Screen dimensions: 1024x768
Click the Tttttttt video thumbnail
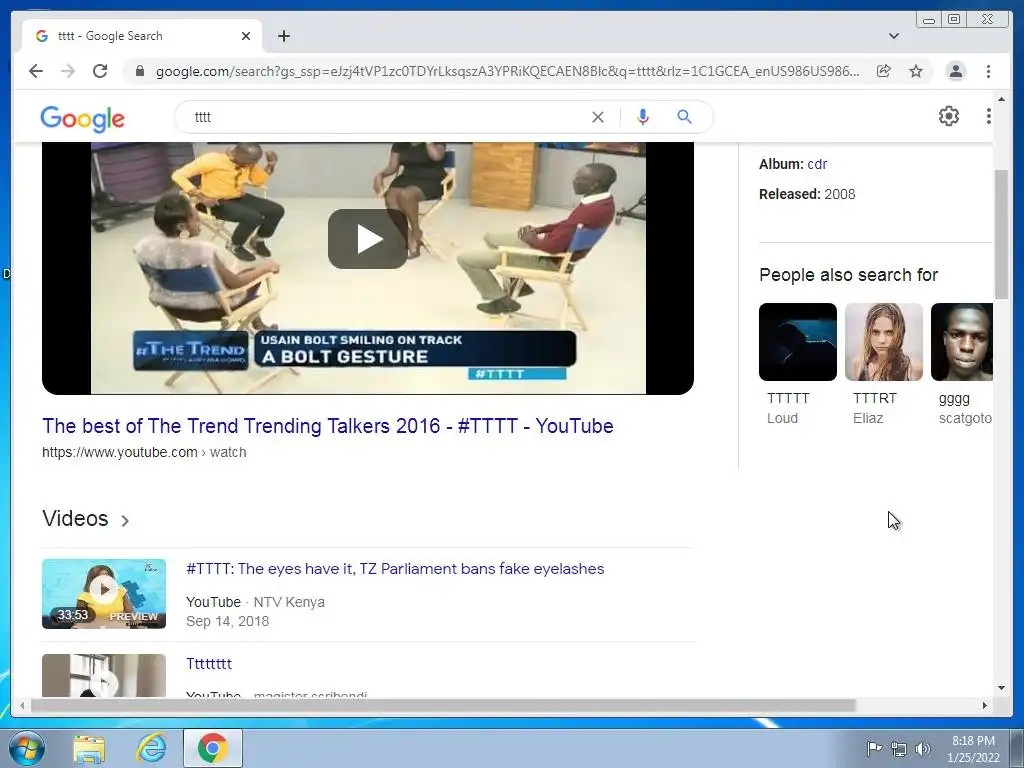(104, 675)
